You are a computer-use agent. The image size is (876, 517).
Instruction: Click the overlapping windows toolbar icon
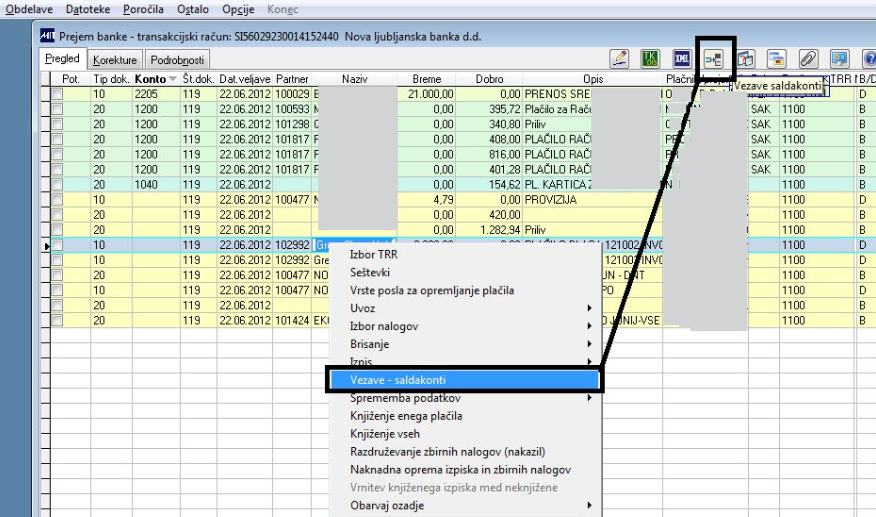[x=777, y=59]
